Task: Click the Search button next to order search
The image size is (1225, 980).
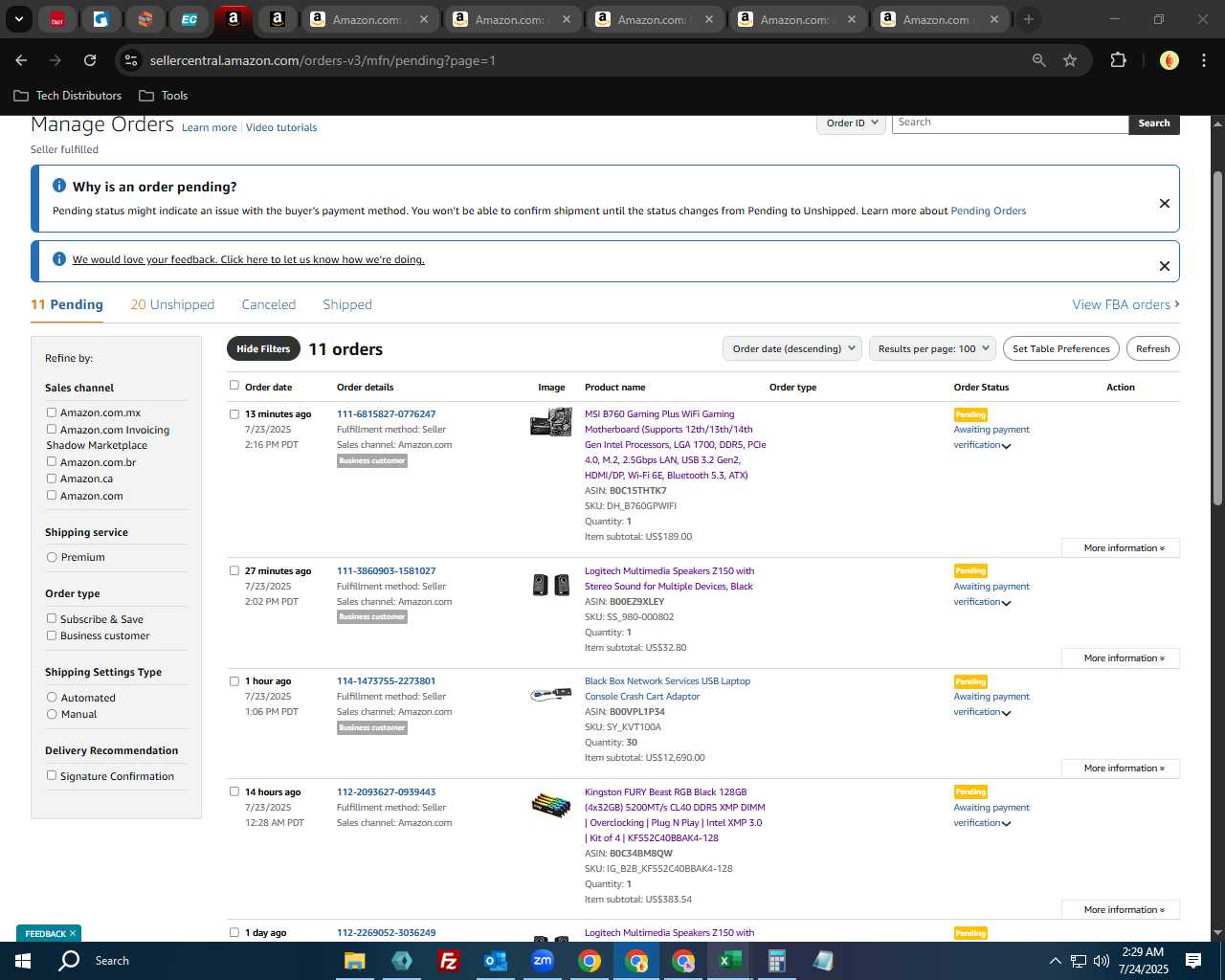Action: point(1154,123)
